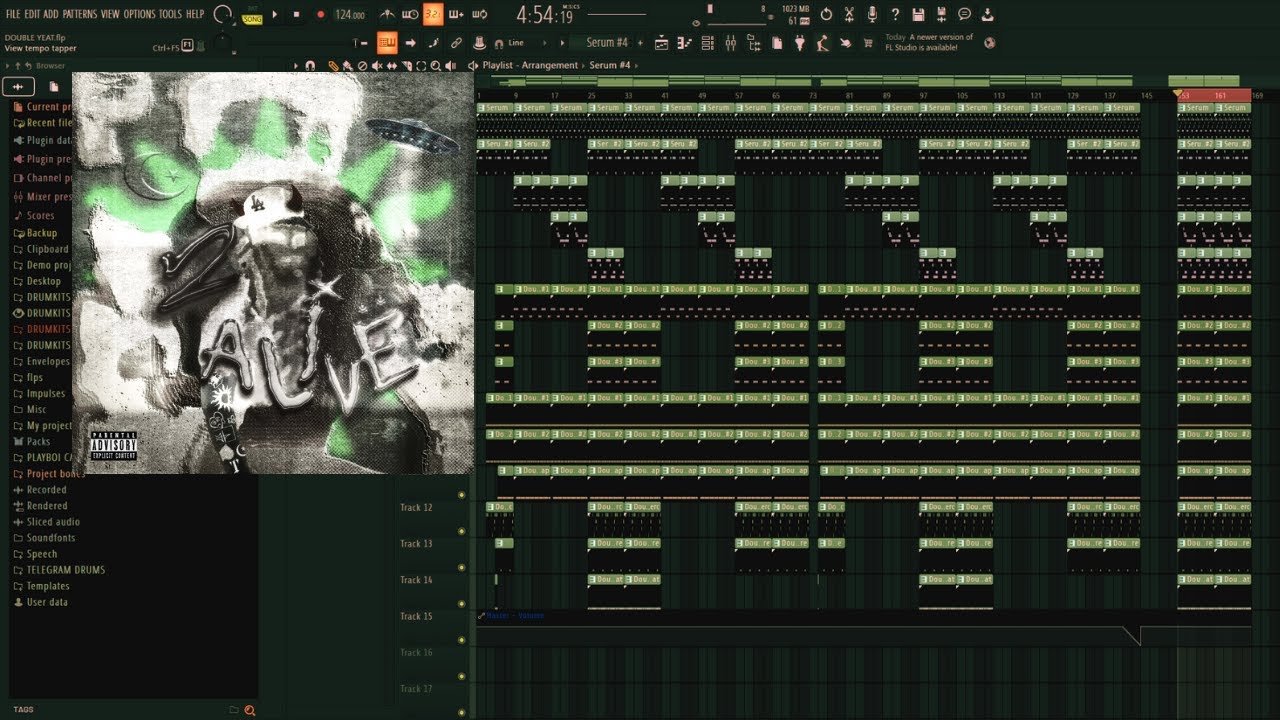
Task: Open the TOOLS menu
Action: coord(171,14)
